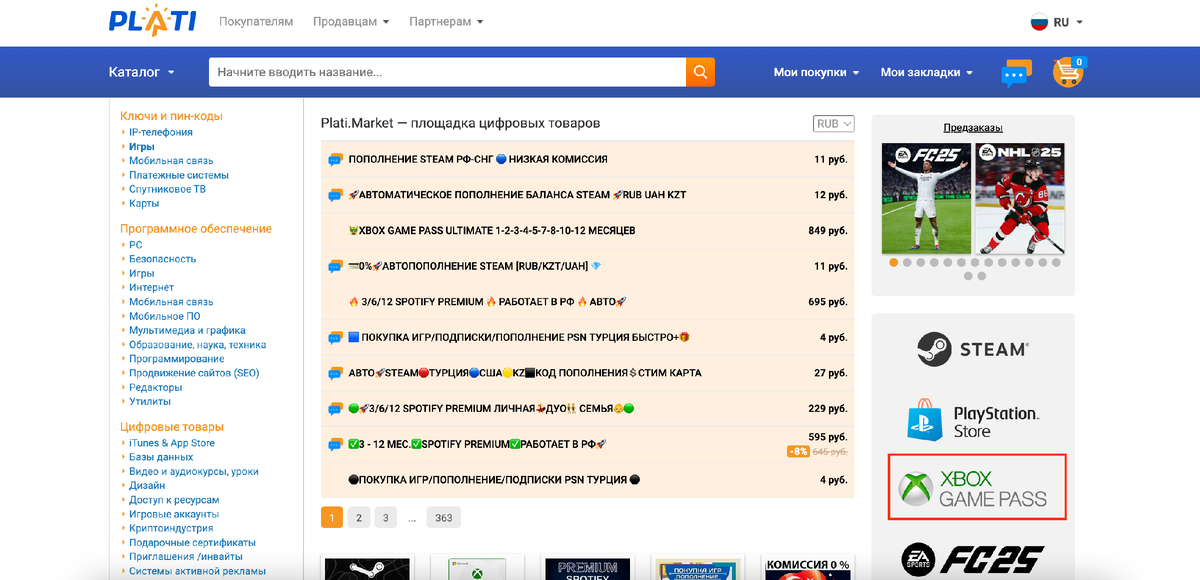The image size is (1200, 580).
Task: Open Базы данных category
Action: tap(161, 457)
